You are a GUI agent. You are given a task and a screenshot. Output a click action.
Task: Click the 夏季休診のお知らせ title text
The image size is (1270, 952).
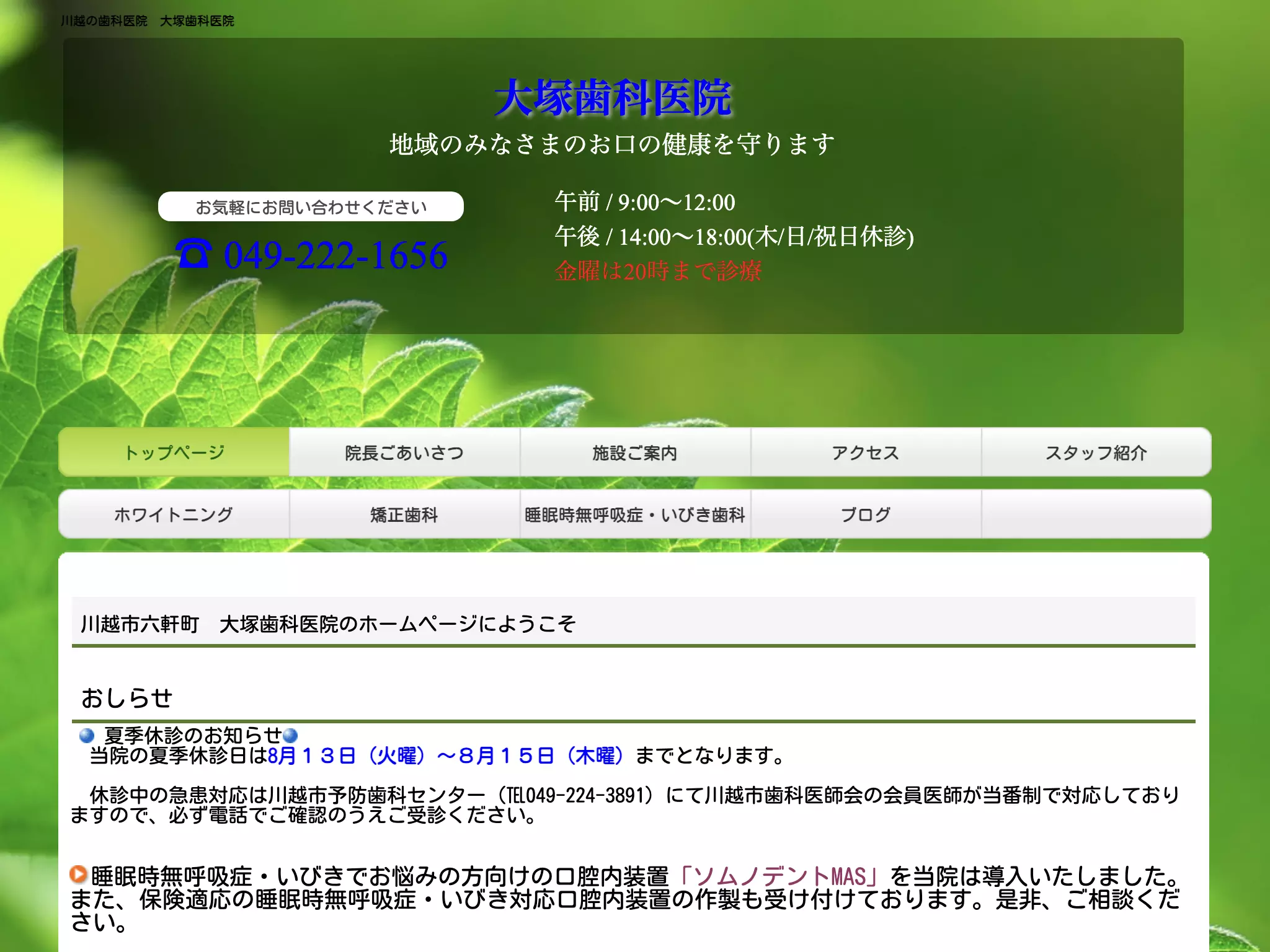(x=193, y=735)
